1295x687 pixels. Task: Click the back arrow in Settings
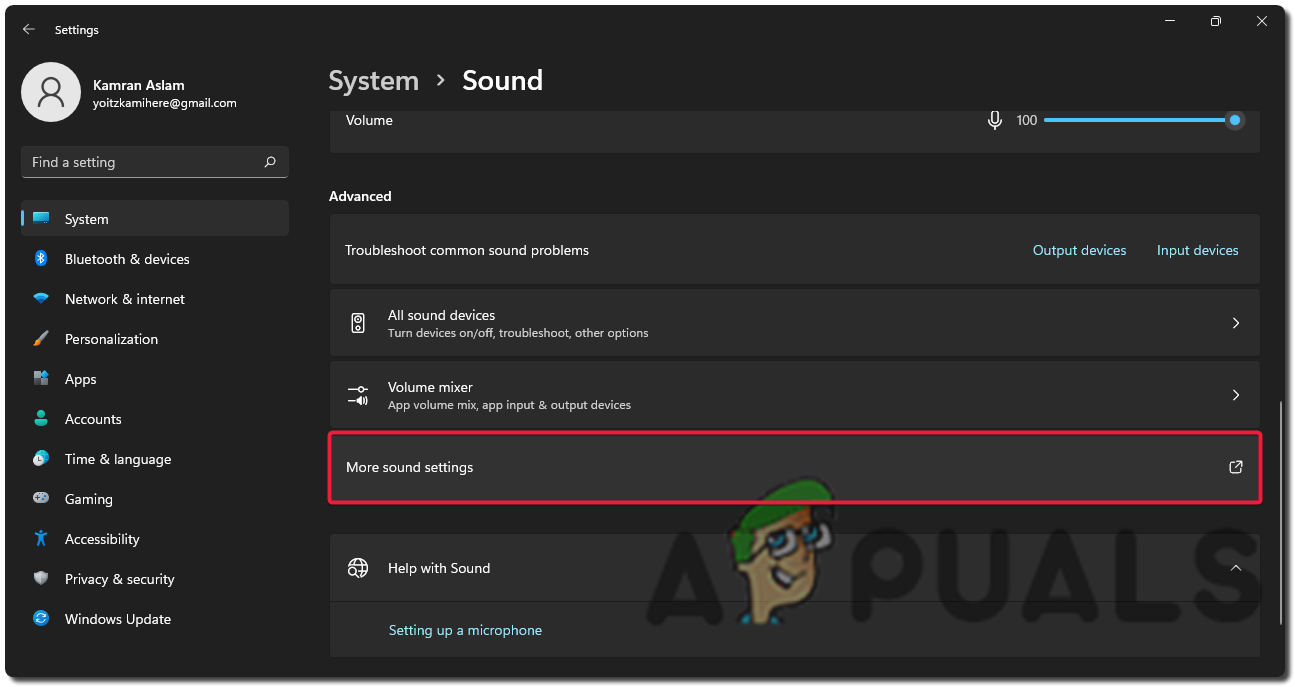[x=29, y=30]
